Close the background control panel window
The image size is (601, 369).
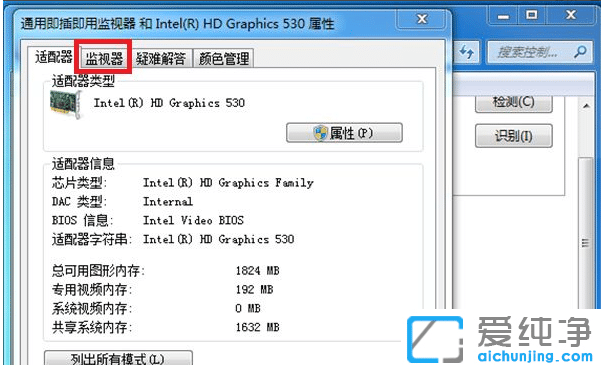coord(571,15)
